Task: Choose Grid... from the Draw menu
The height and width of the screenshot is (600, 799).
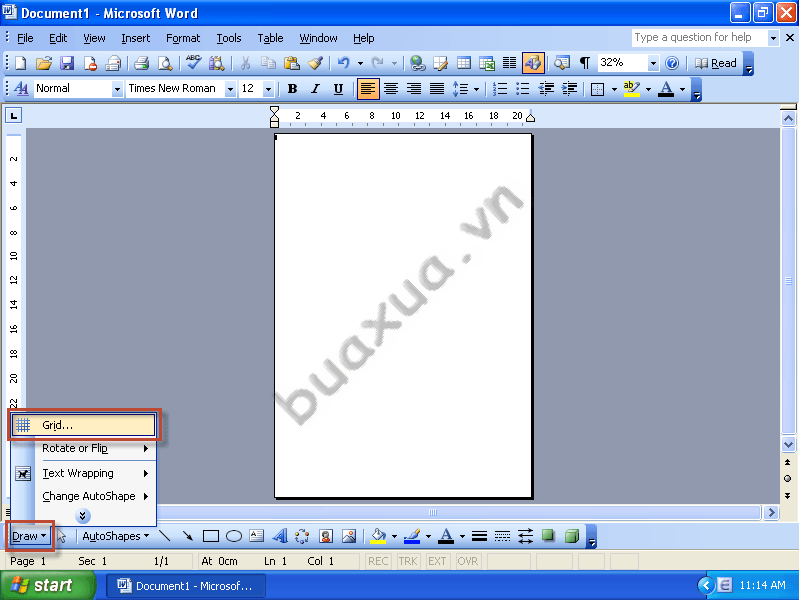Action: coord(84,425)
